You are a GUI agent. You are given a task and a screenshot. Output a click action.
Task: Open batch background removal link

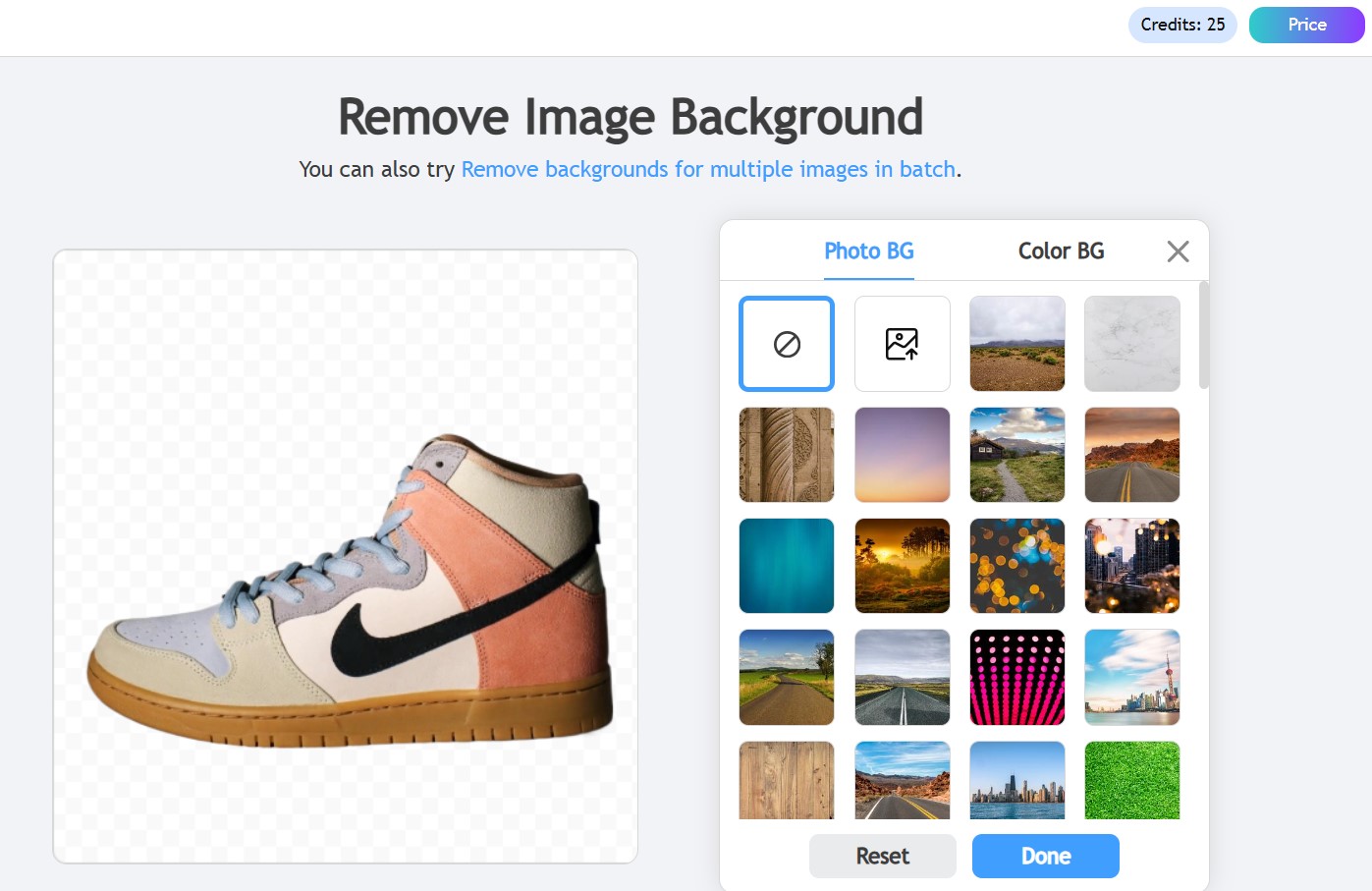click(x=708, y=169)
